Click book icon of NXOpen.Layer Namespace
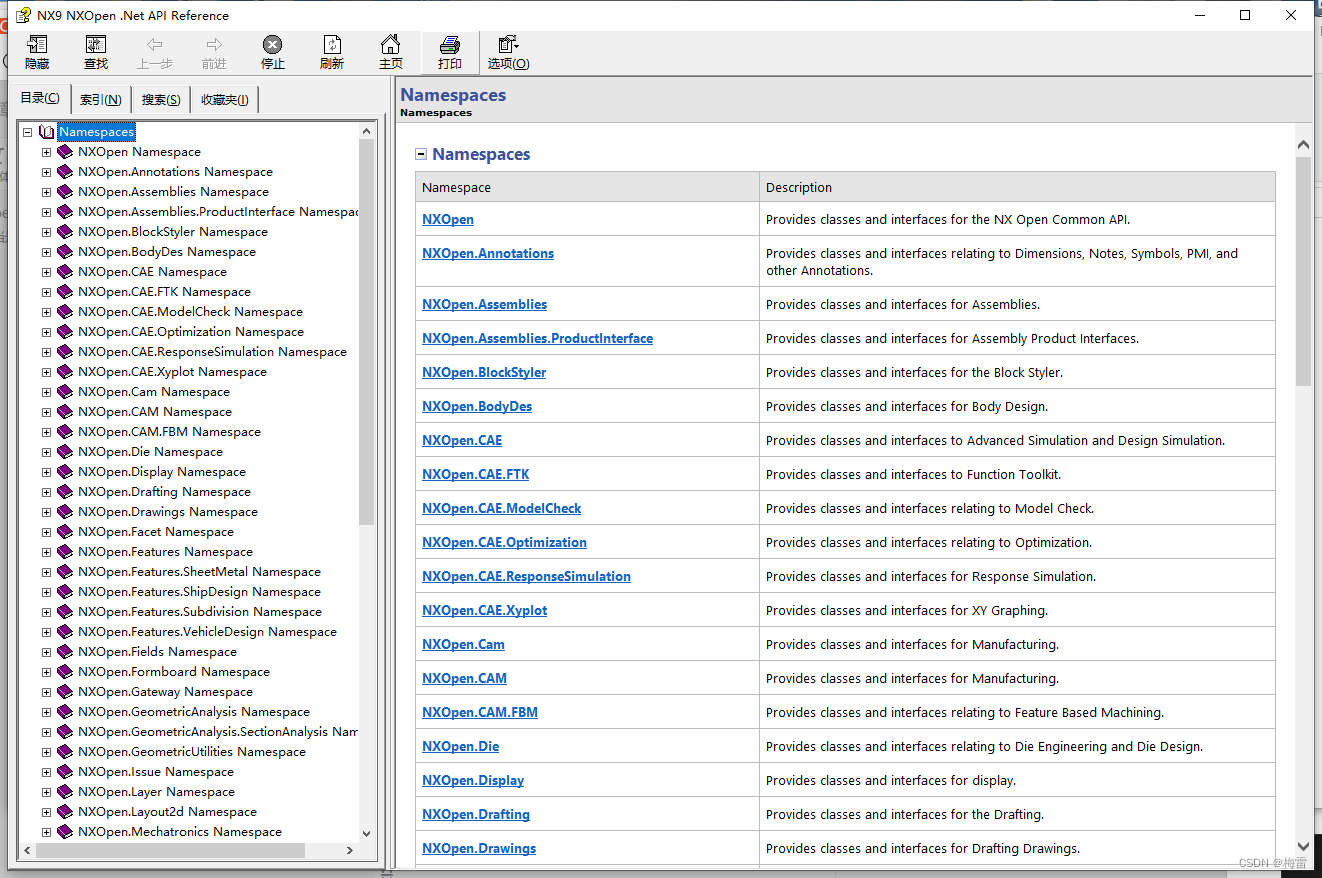Screen dimensions: 1322x878 [65, 792]
